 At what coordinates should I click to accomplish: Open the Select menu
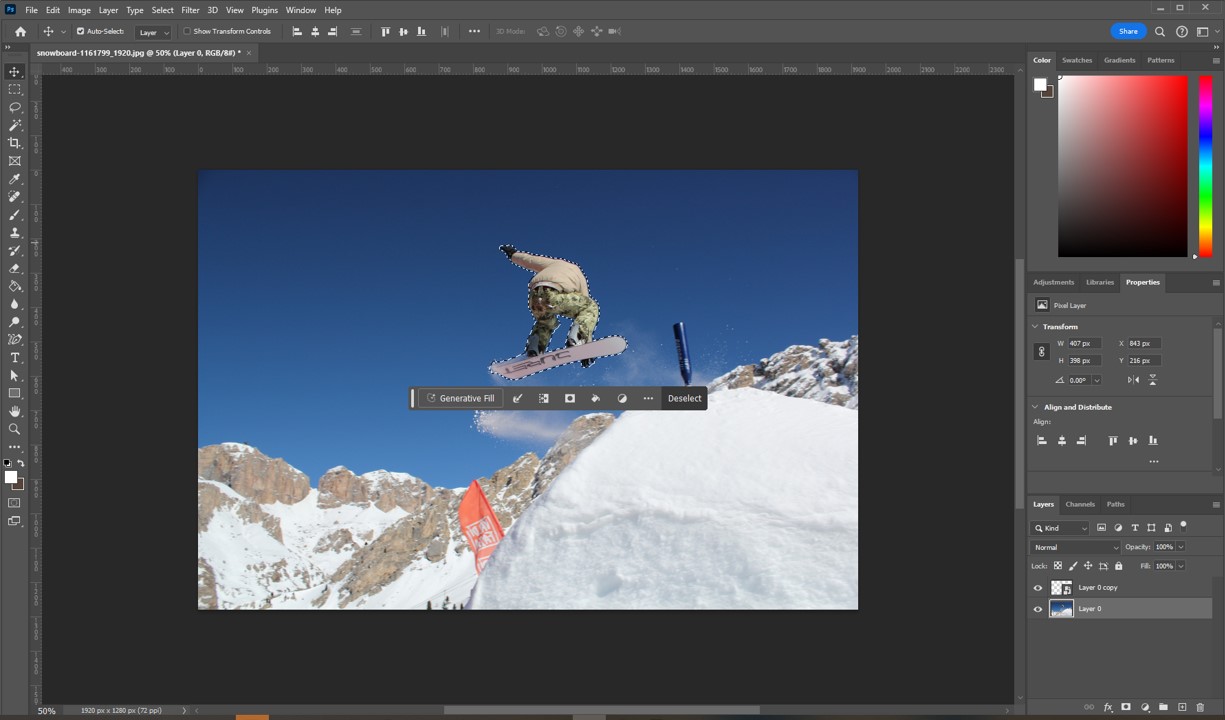click(x=163, y=10)
